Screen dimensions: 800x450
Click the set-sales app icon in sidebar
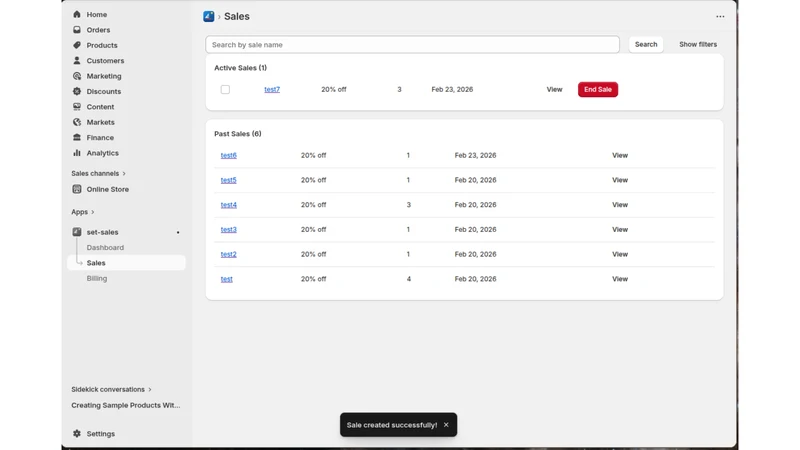[77, 232]
